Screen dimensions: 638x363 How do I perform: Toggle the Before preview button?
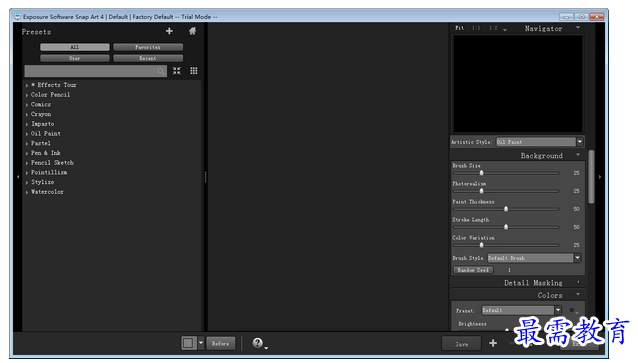click(x=221, y=343)
